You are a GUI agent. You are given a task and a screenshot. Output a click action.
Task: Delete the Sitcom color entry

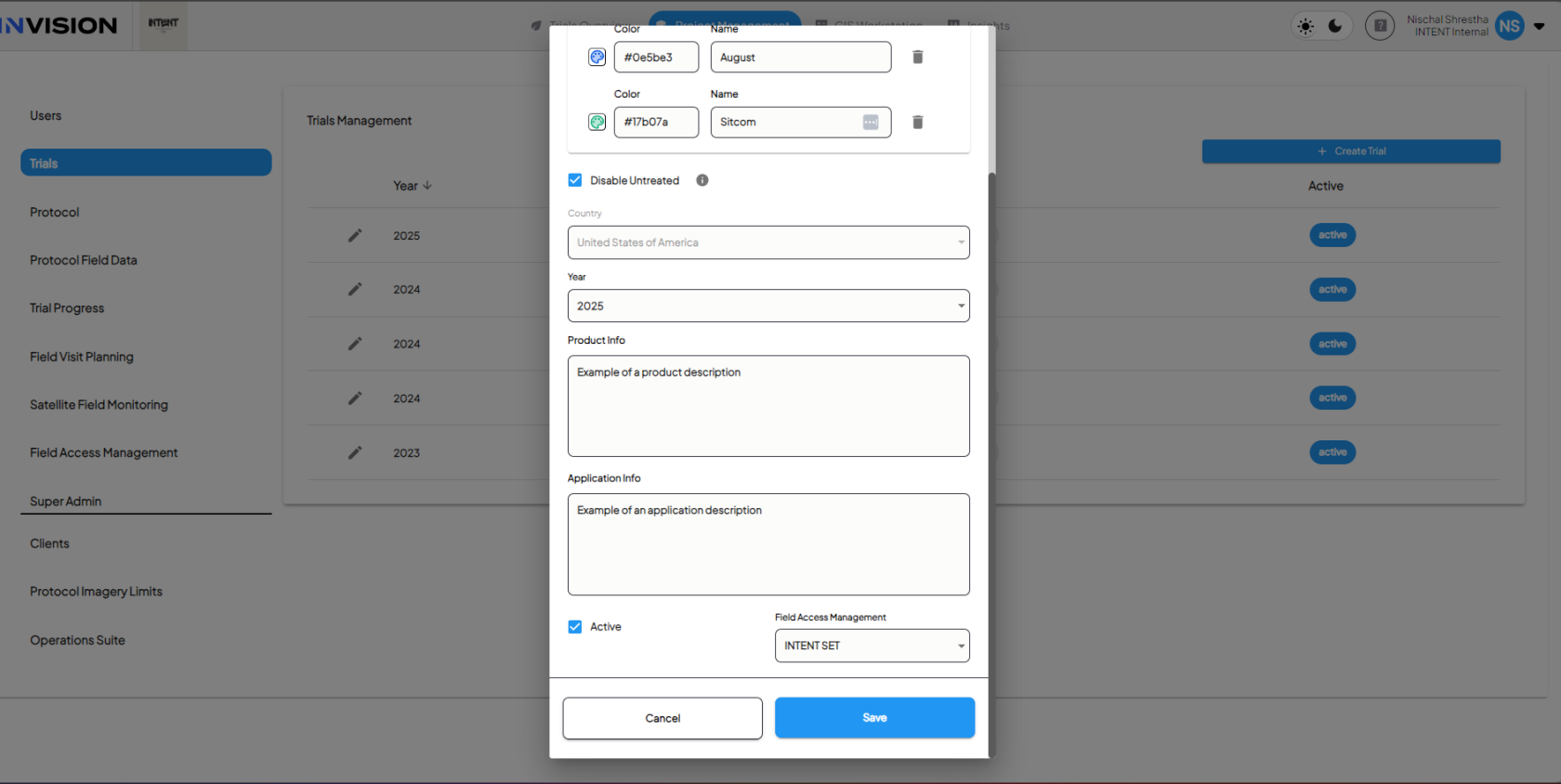pyautogui.click(x=917, y=122)
